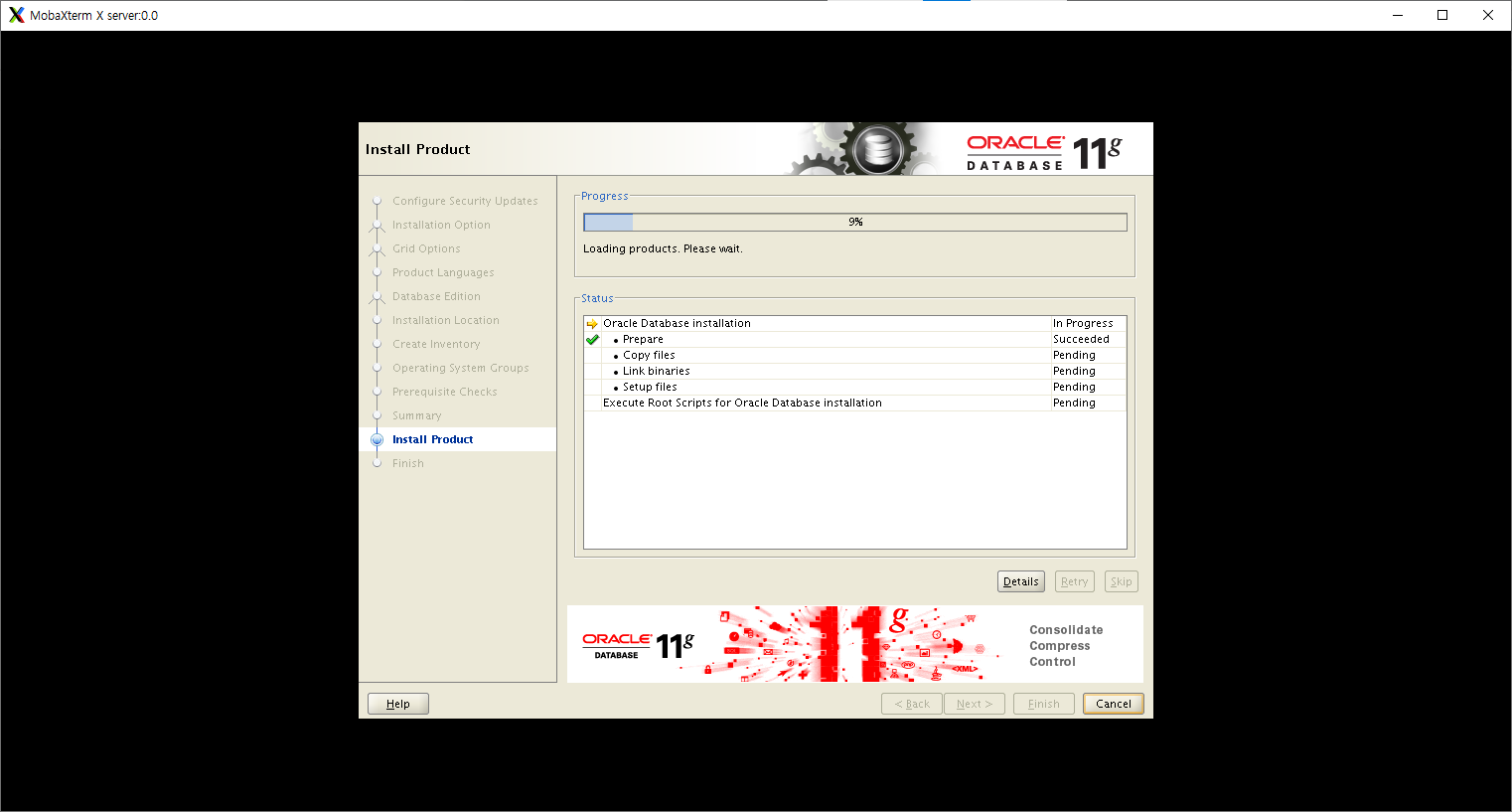1512x812 pixels.
Task: Open Help for the installer
Action: 397,704
